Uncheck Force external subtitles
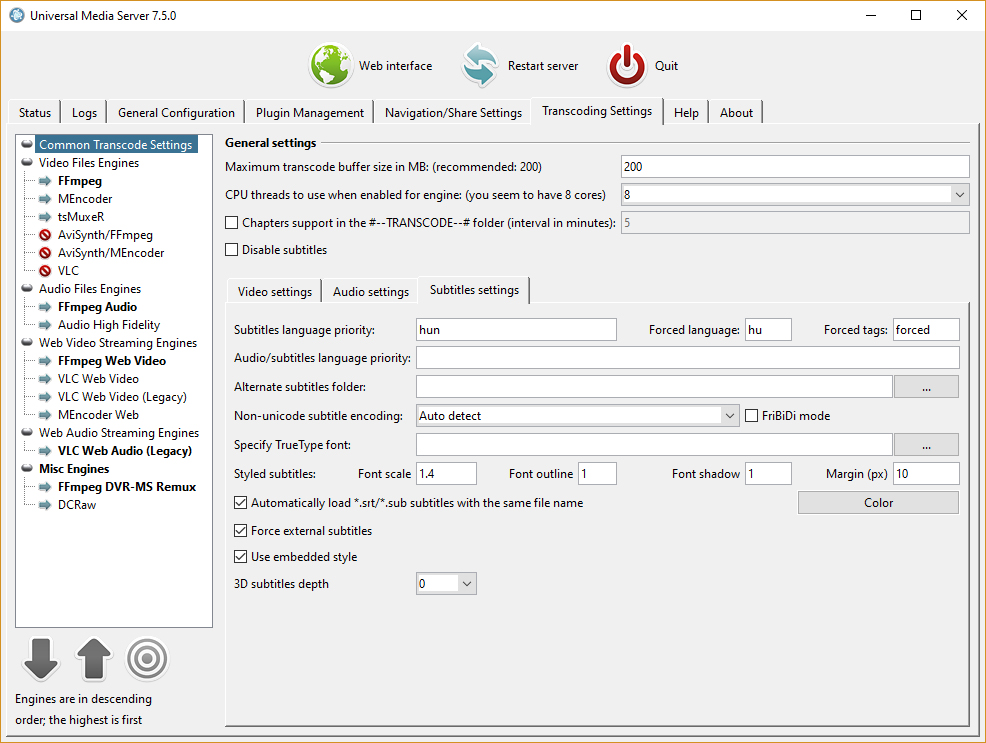This screenshot has width=986, height=743. [240, 531]
